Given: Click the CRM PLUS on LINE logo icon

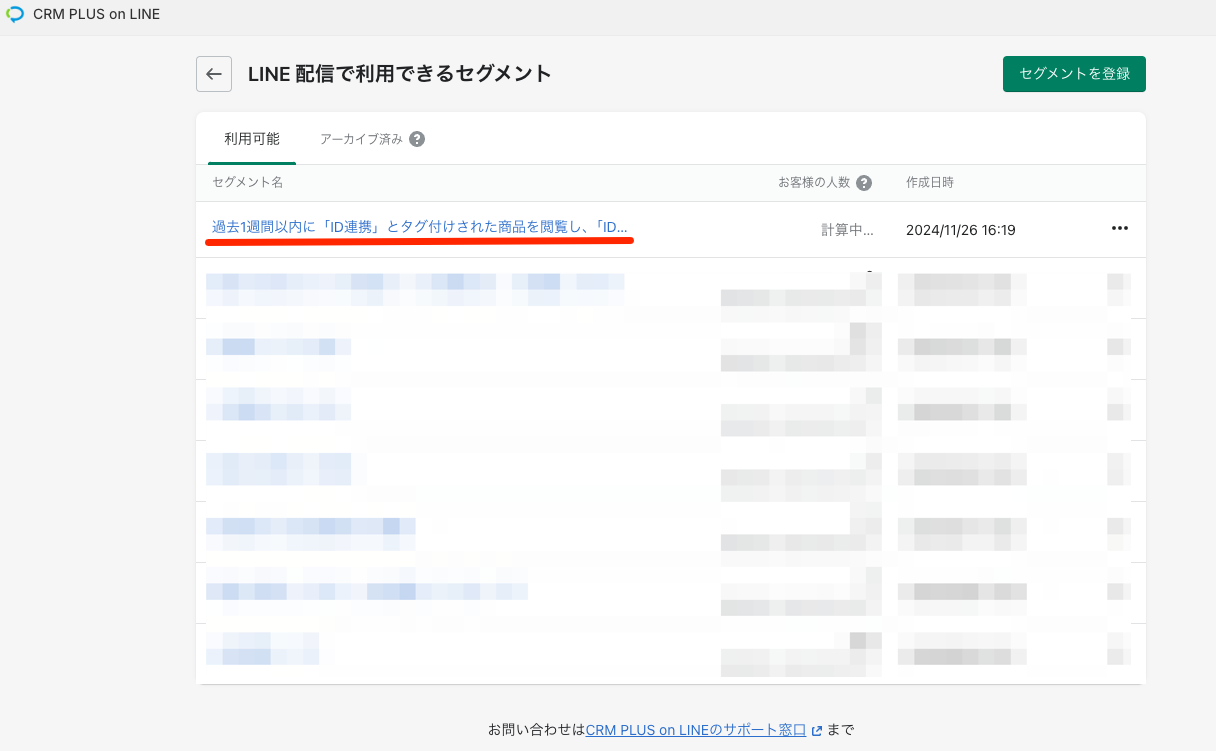Looking at the screenshot, I should (15, 15).
